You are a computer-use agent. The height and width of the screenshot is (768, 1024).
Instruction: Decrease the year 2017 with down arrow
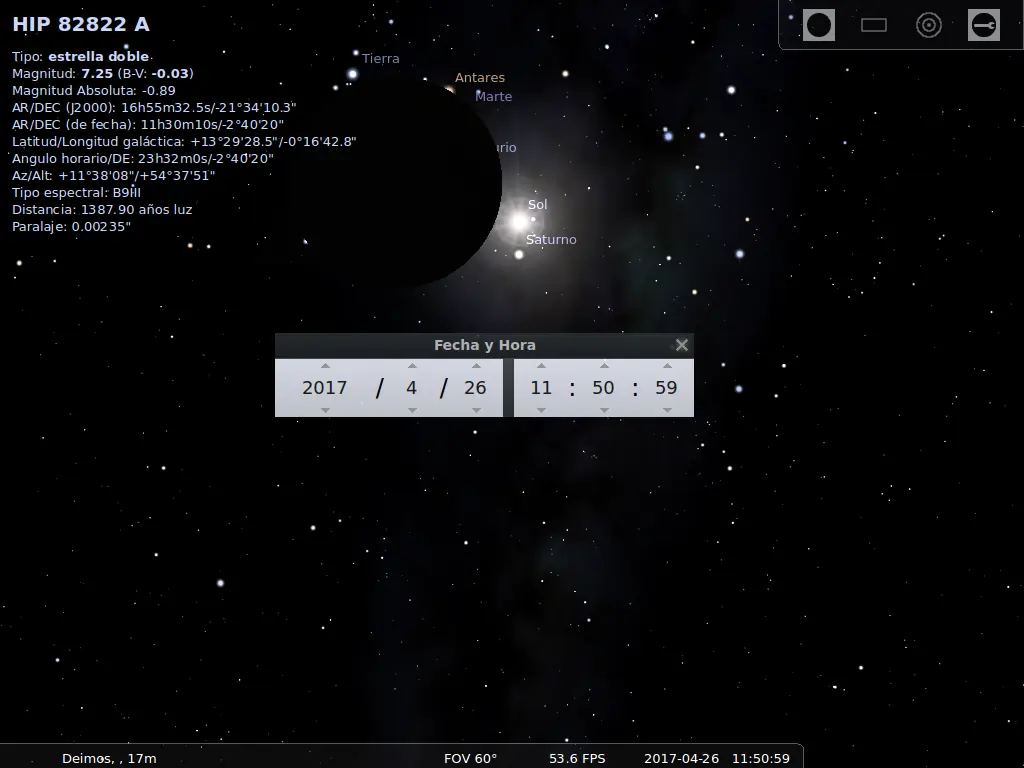pyautogui.click(x=325, y=410)
